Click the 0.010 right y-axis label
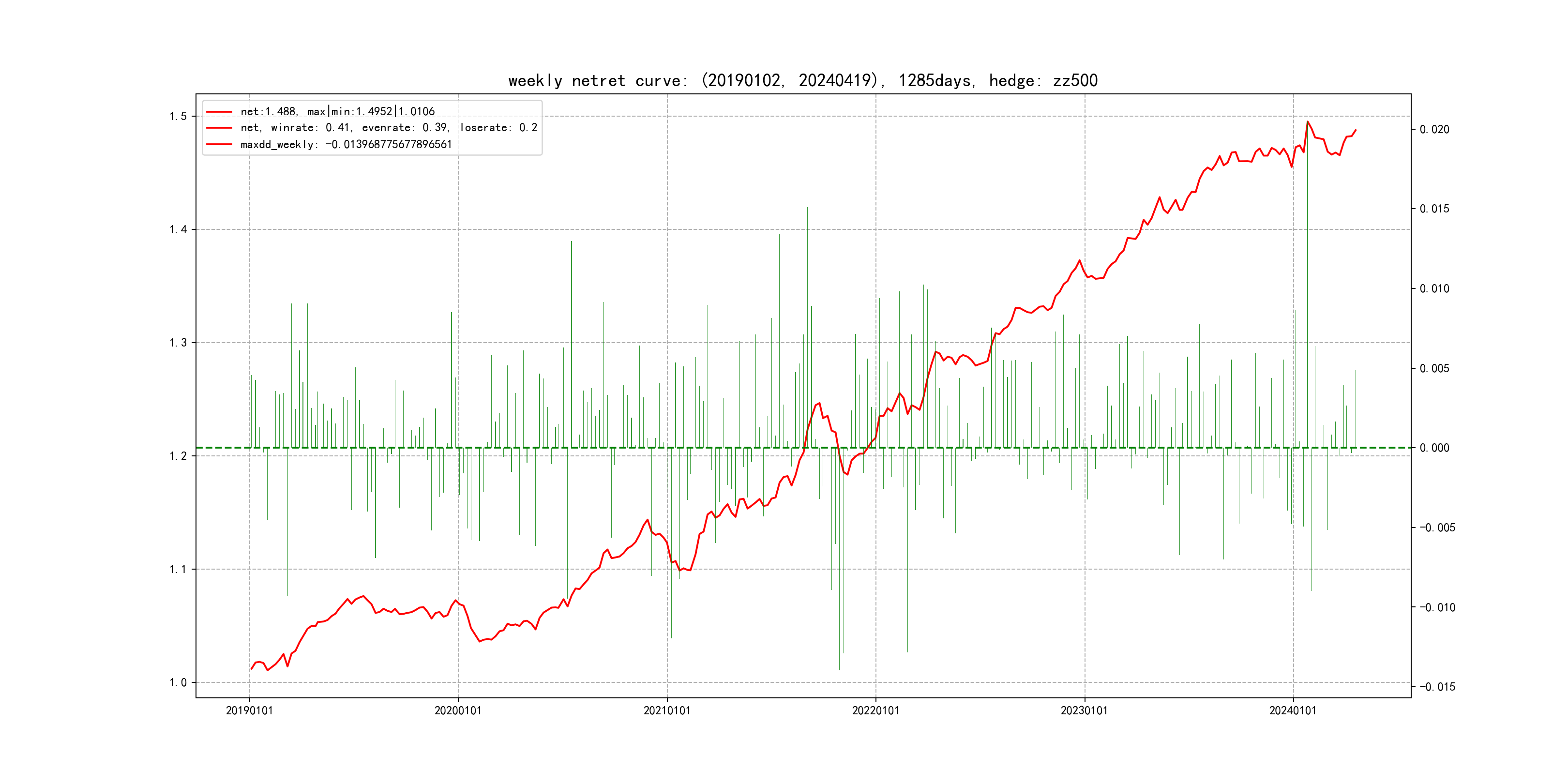The height and width of the screenshot is (784, 1568). (x=1434, y=288)
